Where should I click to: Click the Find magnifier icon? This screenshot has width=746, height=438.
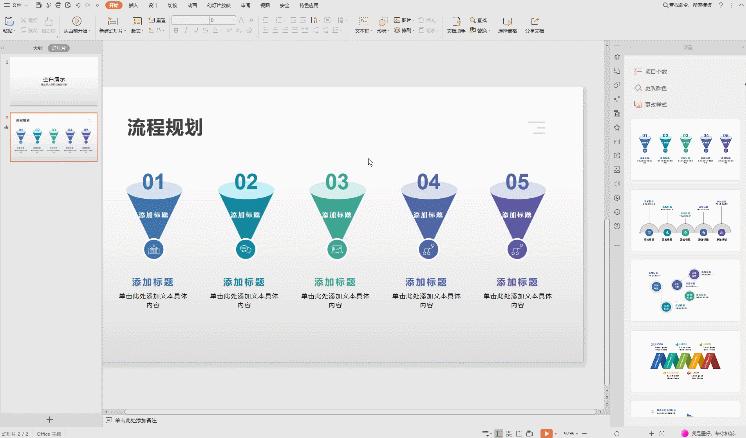(x=472, y=20)
